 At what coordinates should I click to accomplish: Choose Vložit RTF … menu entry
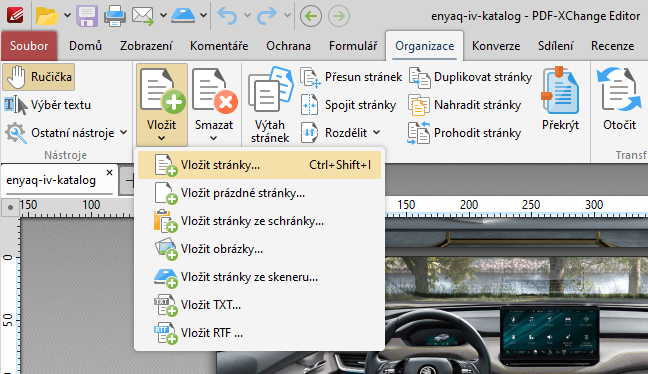(x=260, y=333)
